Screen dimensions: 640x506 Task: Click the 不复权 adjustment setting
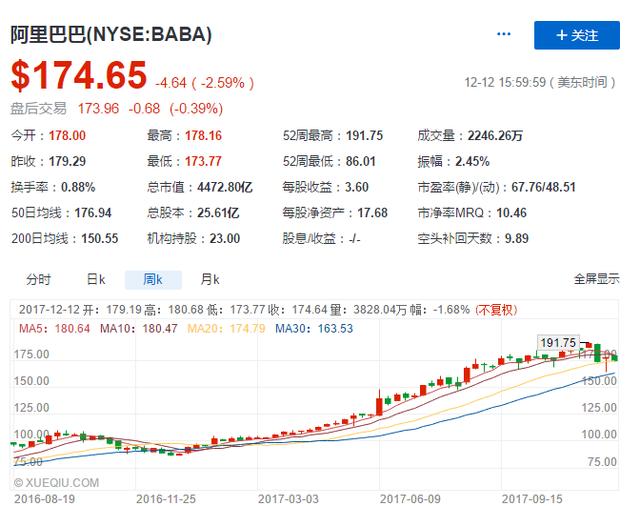[496, 310]
